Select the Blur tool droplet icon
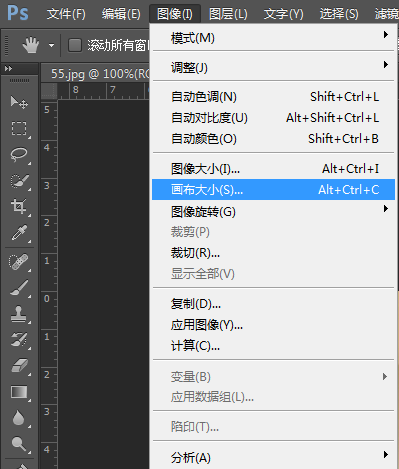399x469 pixels. 18,418
